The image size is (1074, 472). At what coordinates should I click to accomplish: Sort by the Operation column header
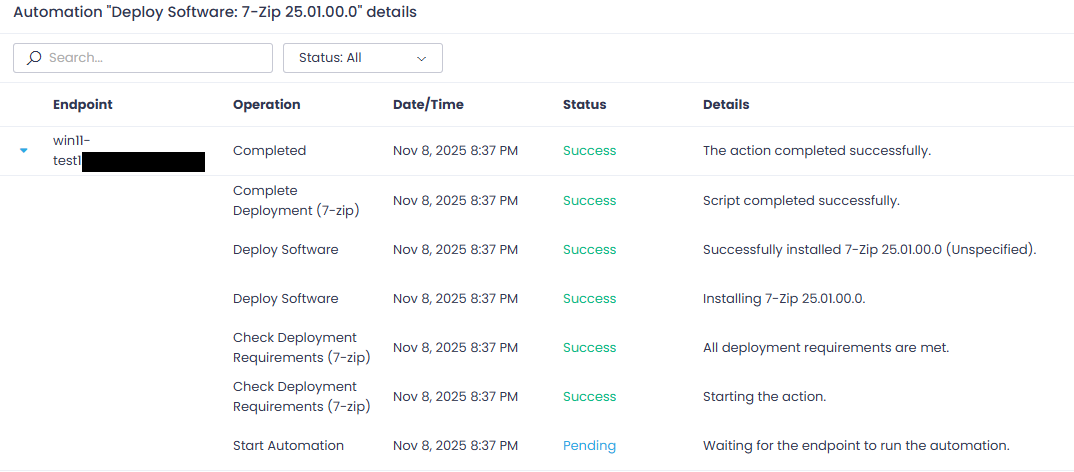[x=266, y=104]
